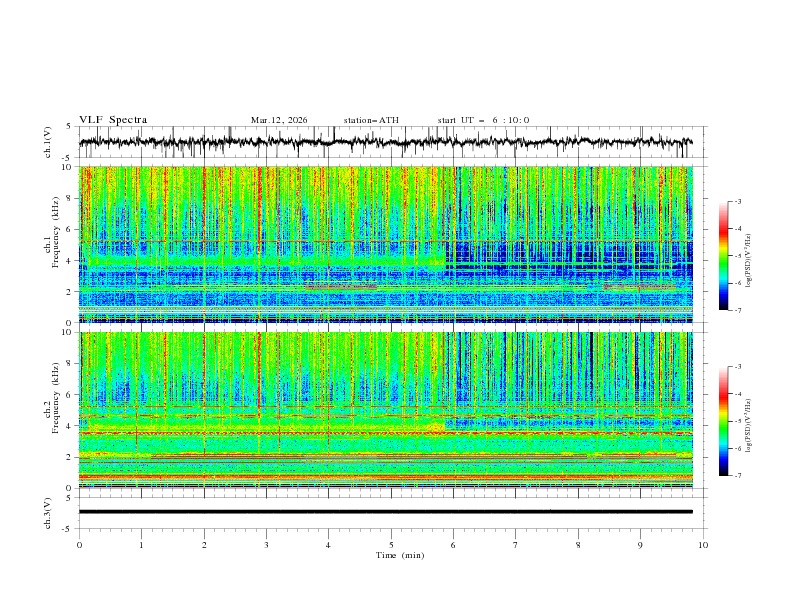This screenshot has height=612, width=792.
Task: Click time axis tick label "2"
Action: [204, 545]
